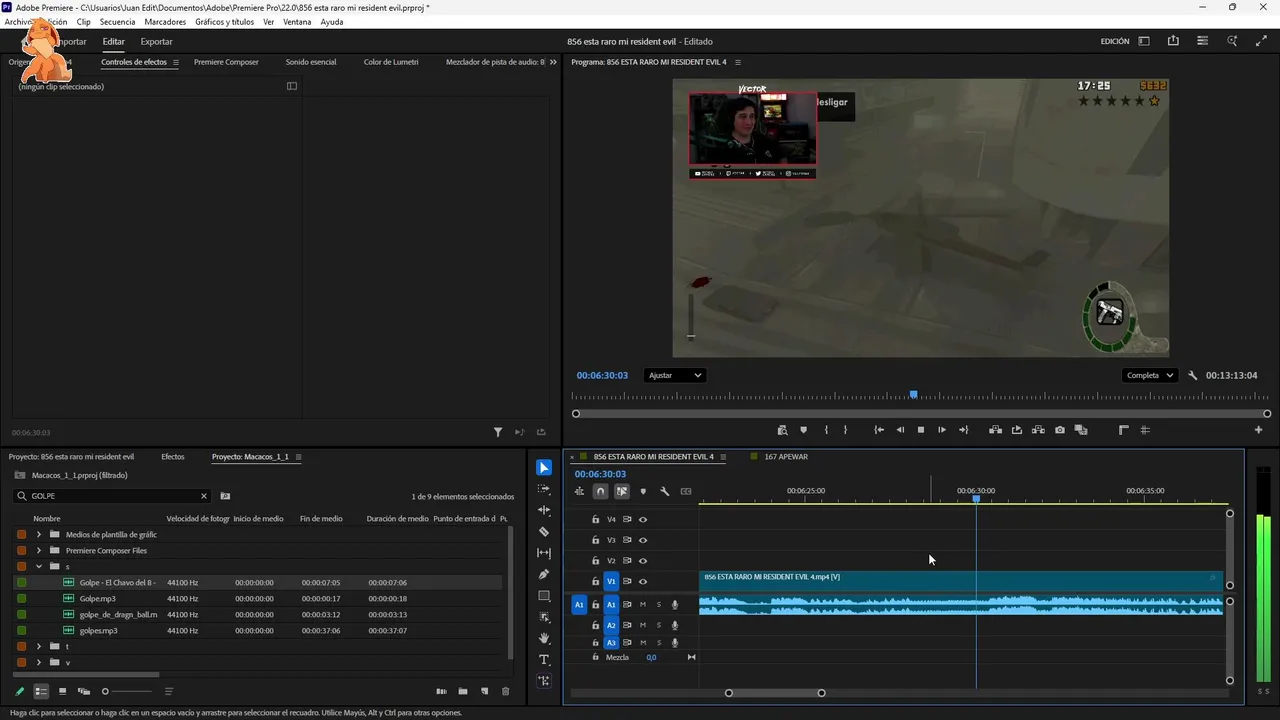This screenshot has width=1280, height=720.
Task: Add a marker in the timeline header
Action: click(643, 491)
